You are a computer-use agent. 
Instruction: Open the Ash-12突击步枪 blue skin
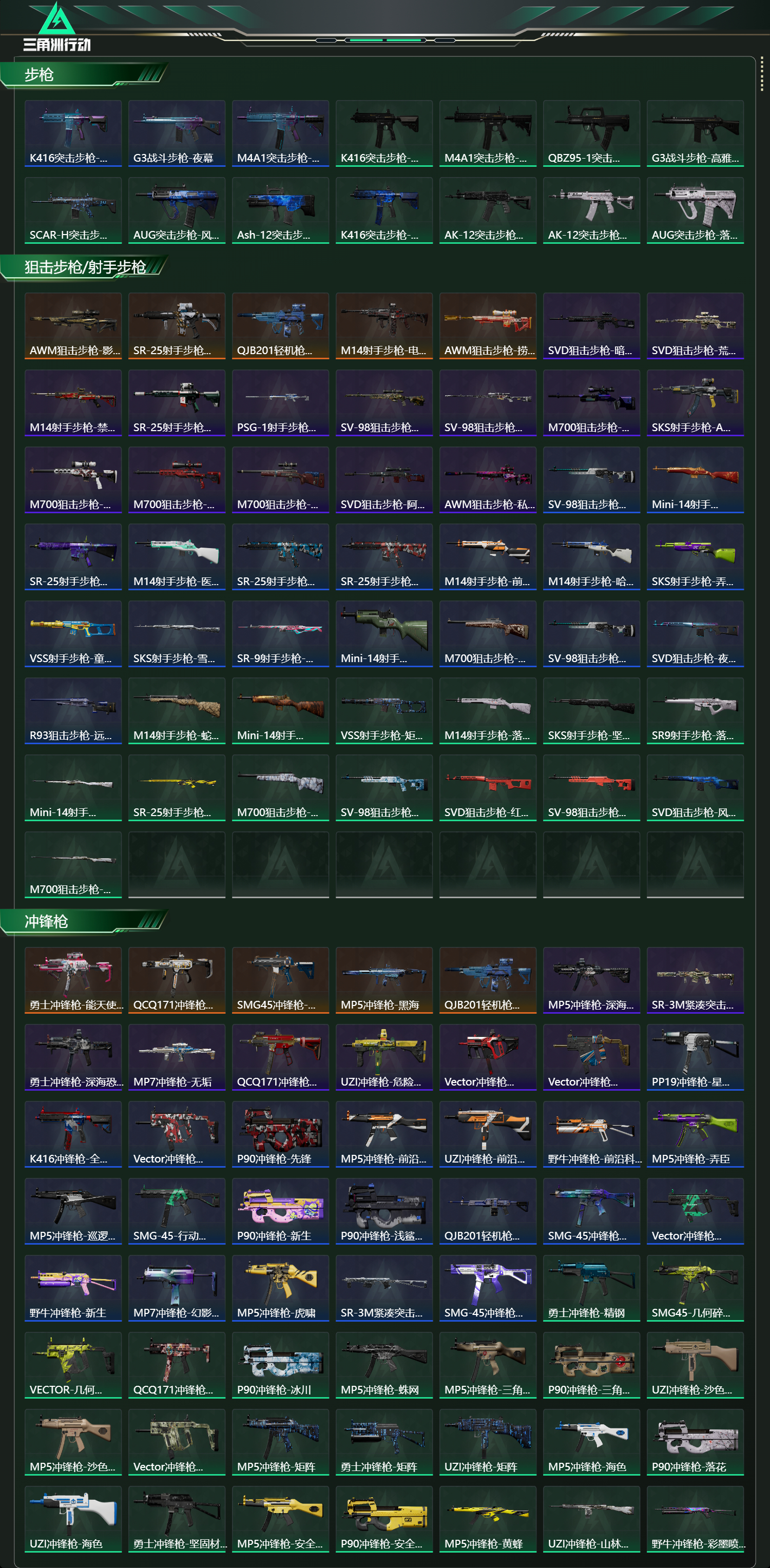pos(280,210)
